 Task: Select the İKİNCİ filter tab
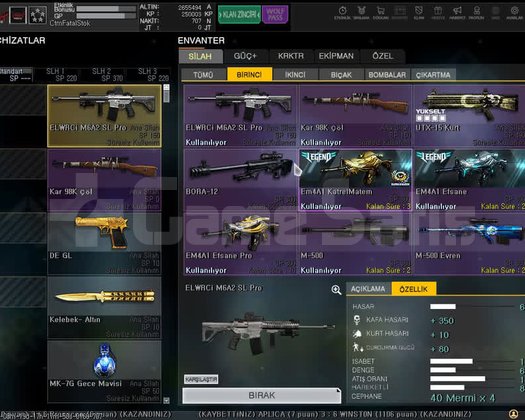pyautogui.click(x=295, y=74)
